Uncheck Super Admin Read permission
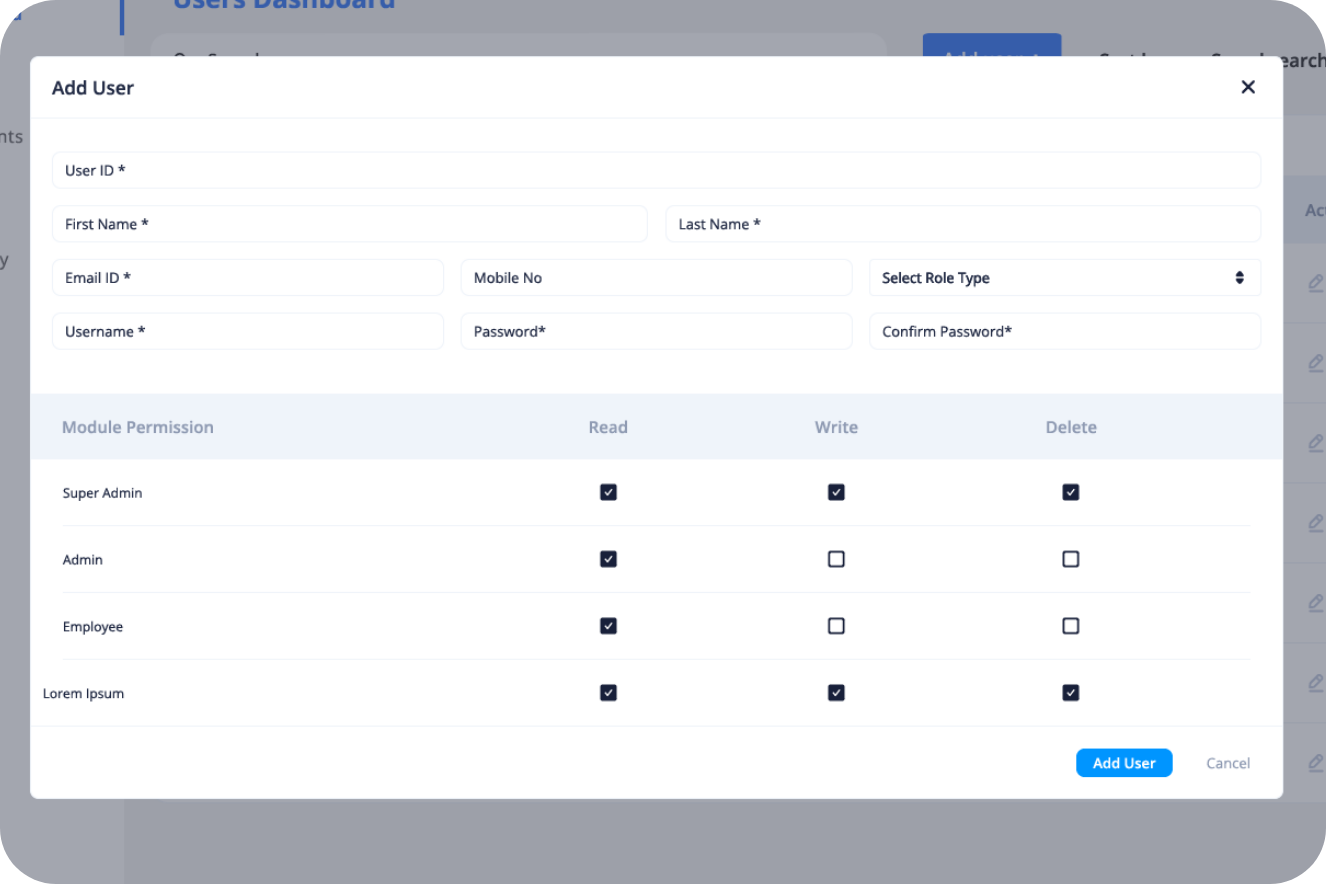Image resolution: width=1326 pixels, height=884 pixels. (608, 492)
